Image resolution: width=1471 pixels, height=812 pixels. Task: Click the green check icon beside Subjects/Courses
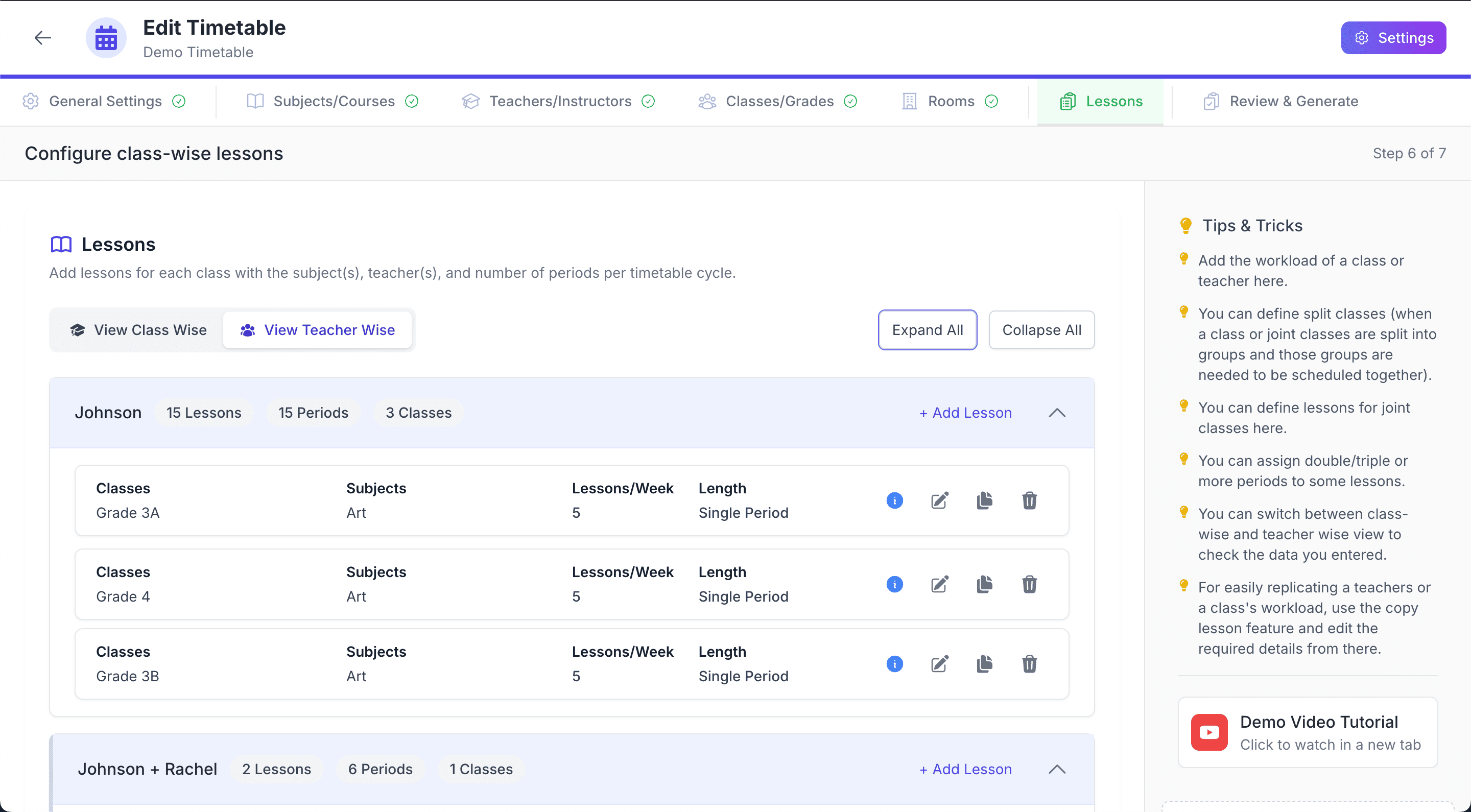[412, 101]
